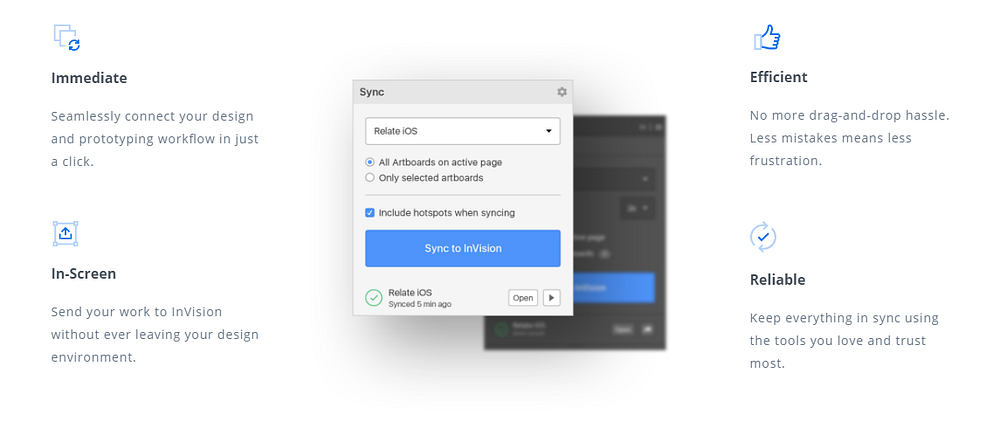Click the In-Screen heading
Image resolution: width=1000 pixels, height=429 pixels.
[x=84, y=273]
